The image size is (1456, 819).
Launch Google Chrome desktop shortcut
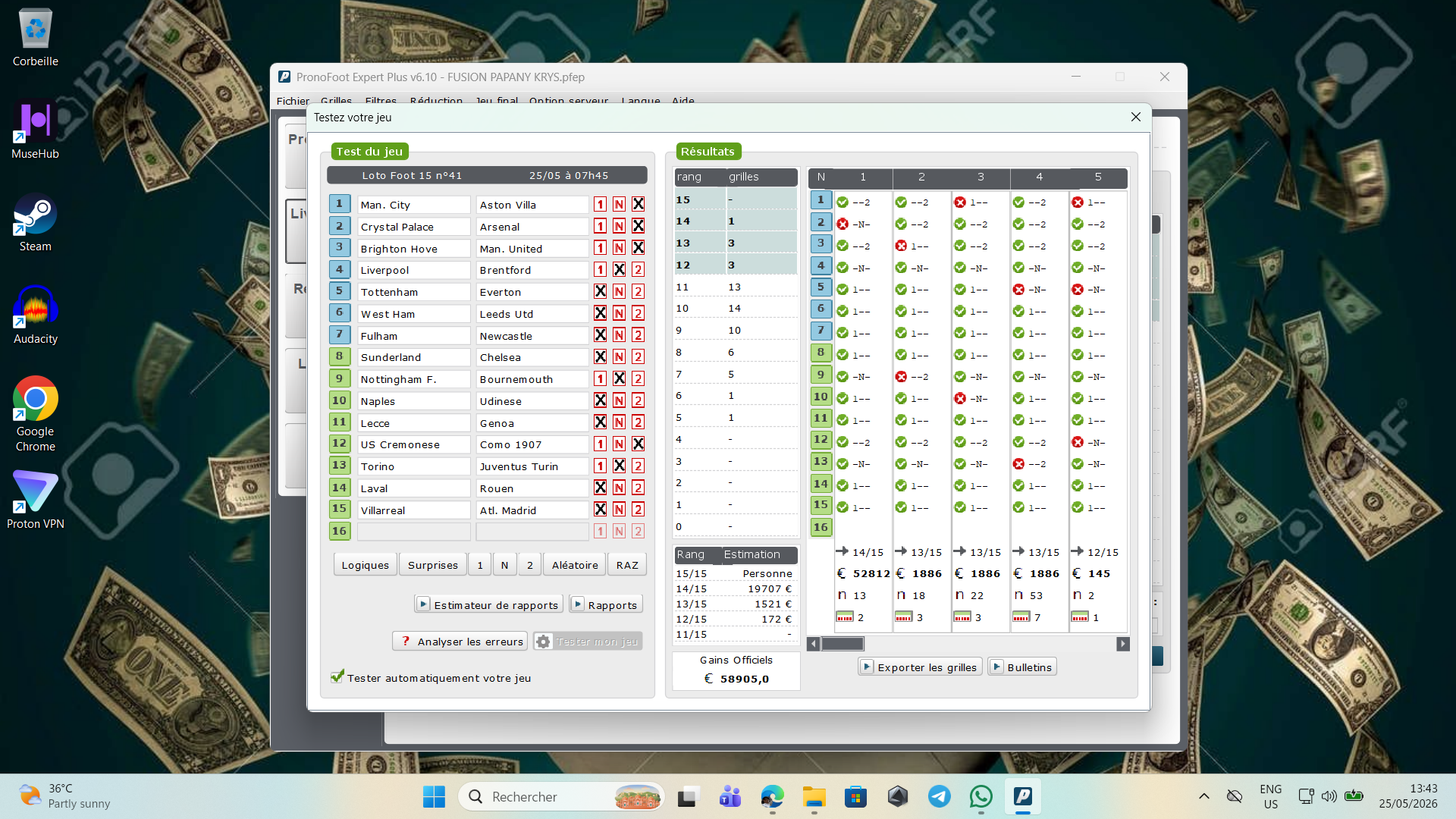click(36, 414)
